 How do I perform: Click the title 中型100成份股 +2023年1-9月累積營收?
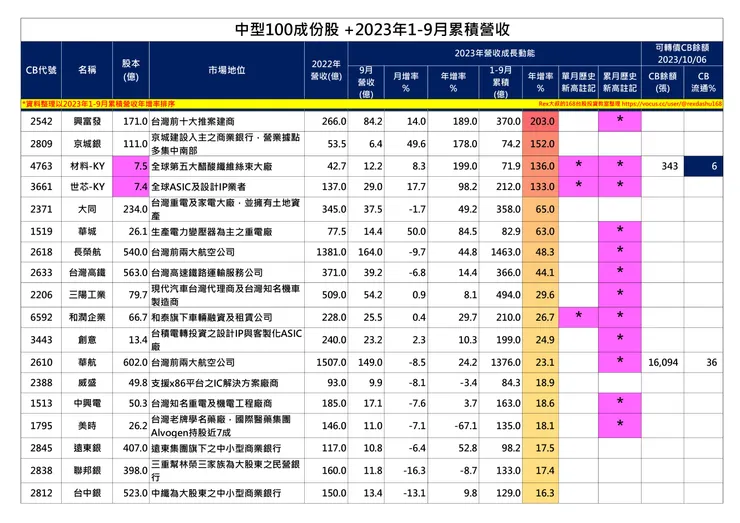coord(372,30)
